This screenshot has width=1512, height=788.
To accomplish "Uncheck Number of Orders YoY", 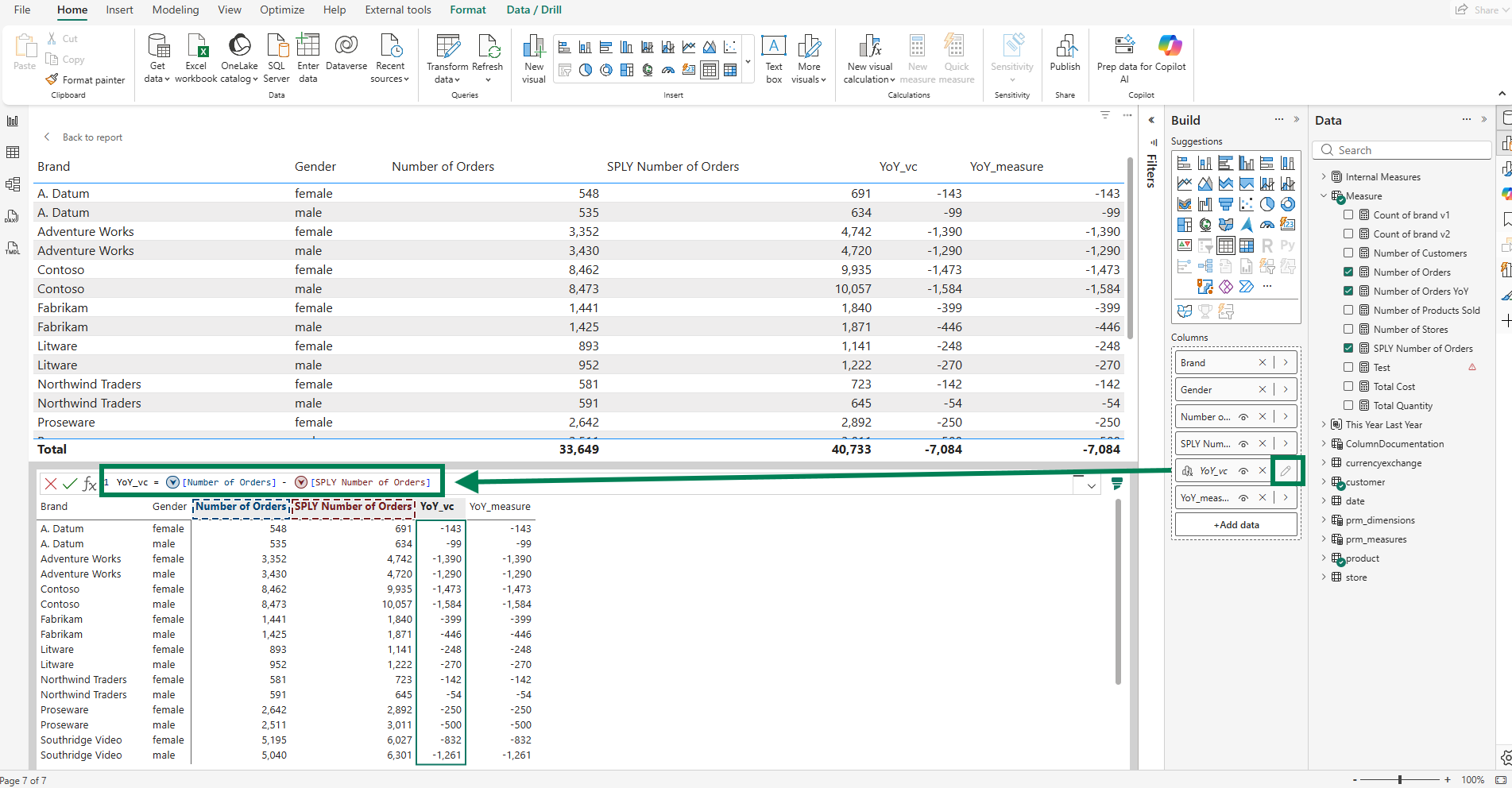I will point(1348,292).
